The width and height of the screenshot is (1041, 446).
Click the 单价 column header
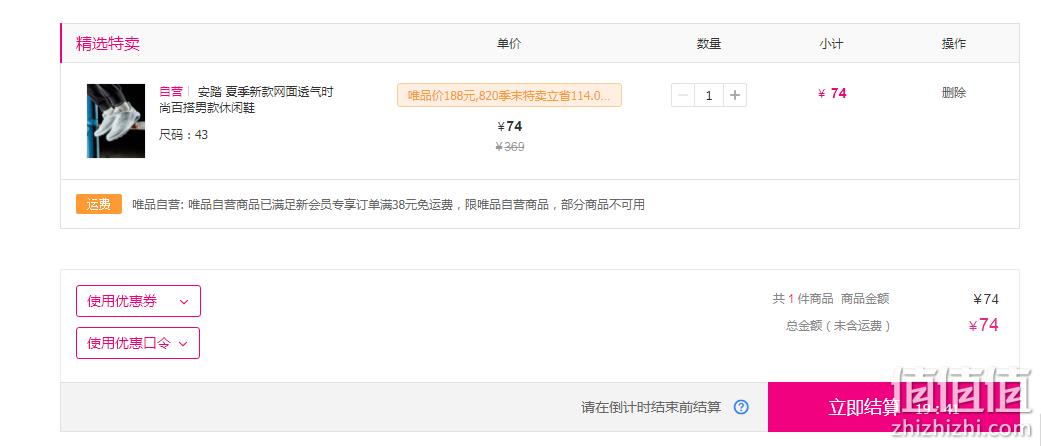[509, 44]
